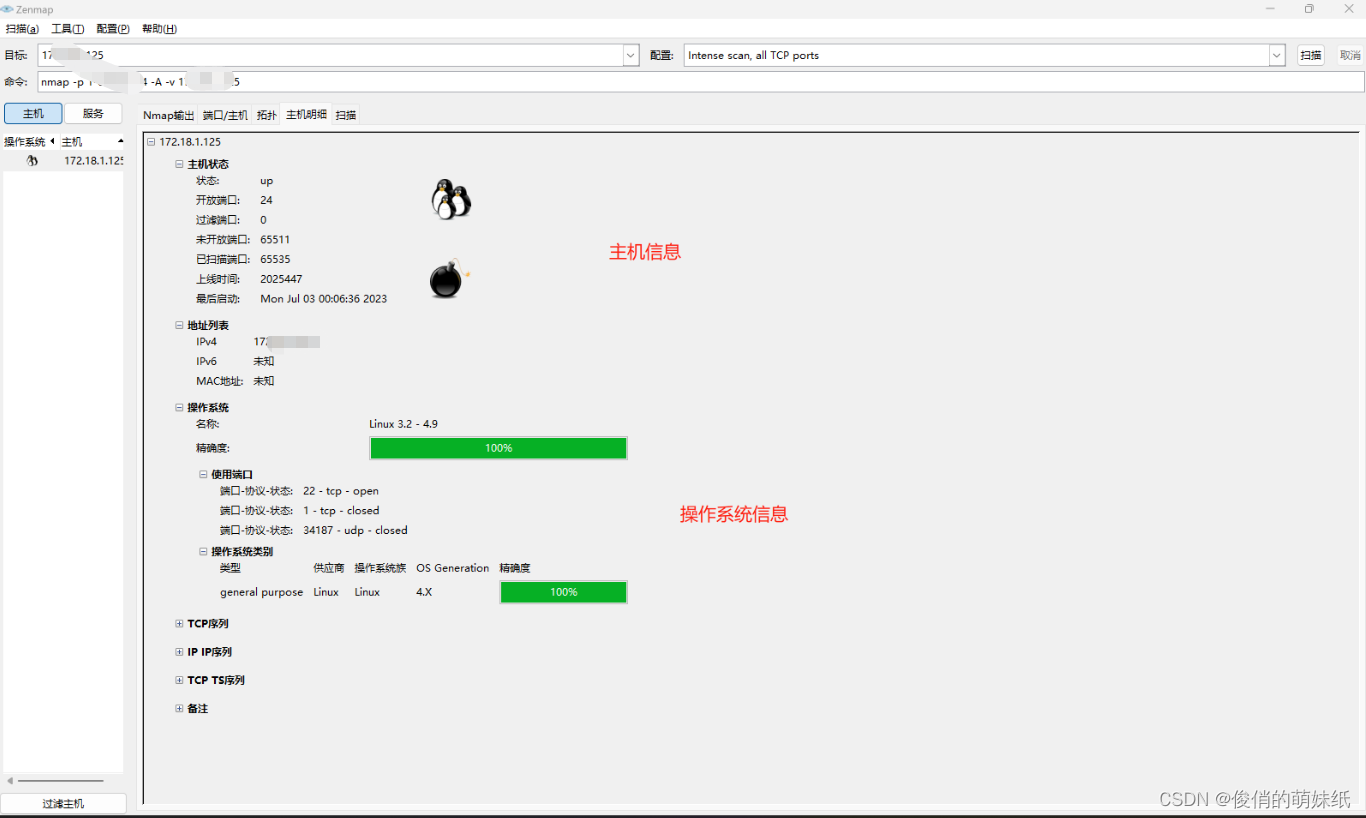Sort by the 主机 column header
This screenshot has height=818, width=1366.
pyautogui.click(x=91, y=142)
